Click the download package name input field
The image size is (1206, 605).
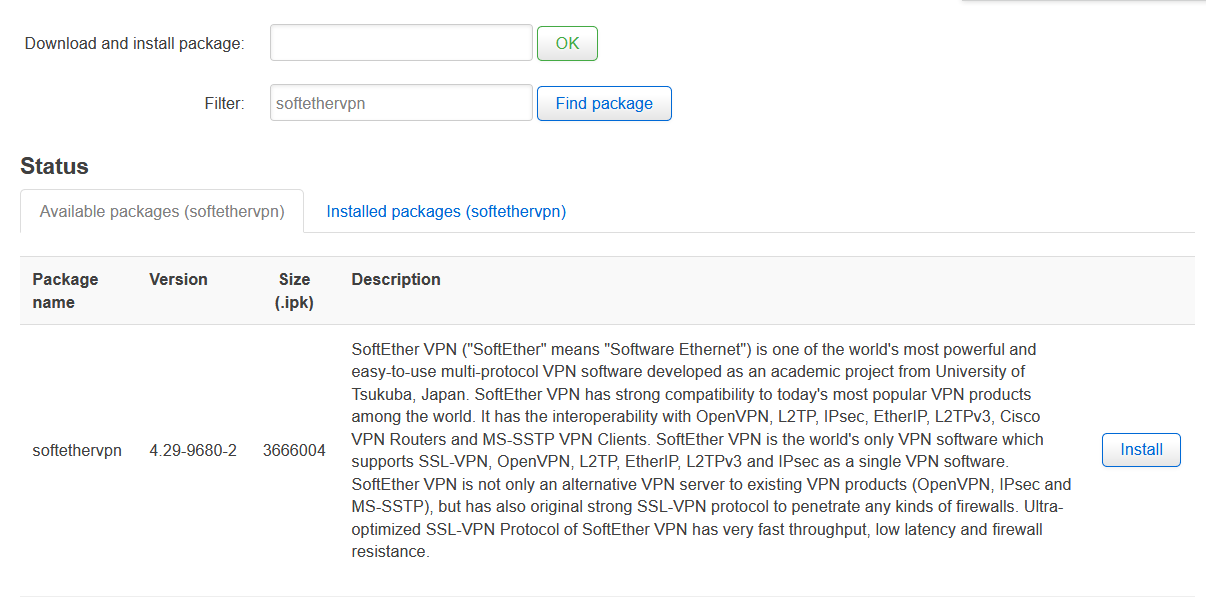(x=400, y=42)
